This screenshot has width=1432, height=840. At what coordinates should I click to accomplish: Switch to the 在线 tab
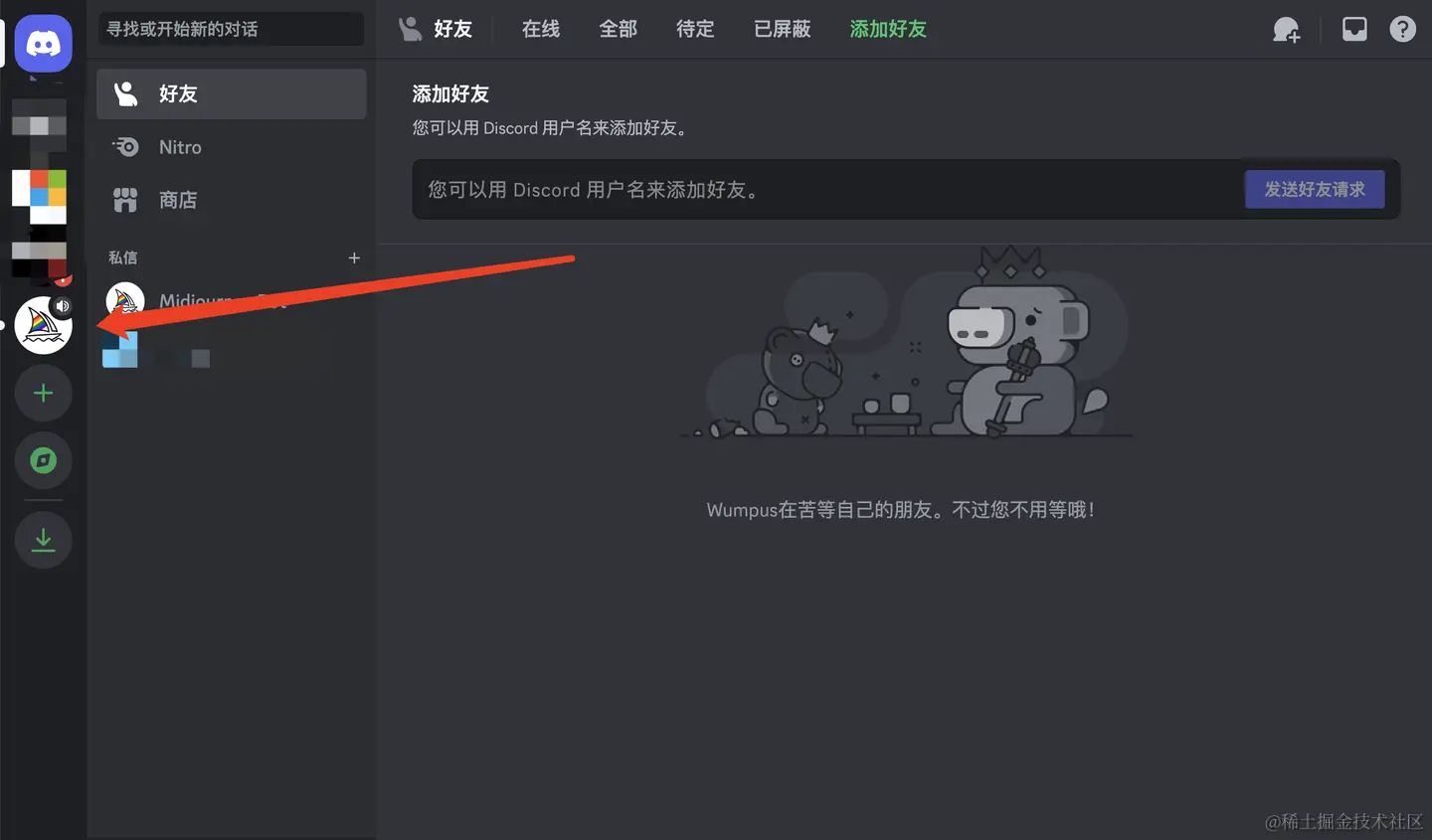tap(541, 29)
